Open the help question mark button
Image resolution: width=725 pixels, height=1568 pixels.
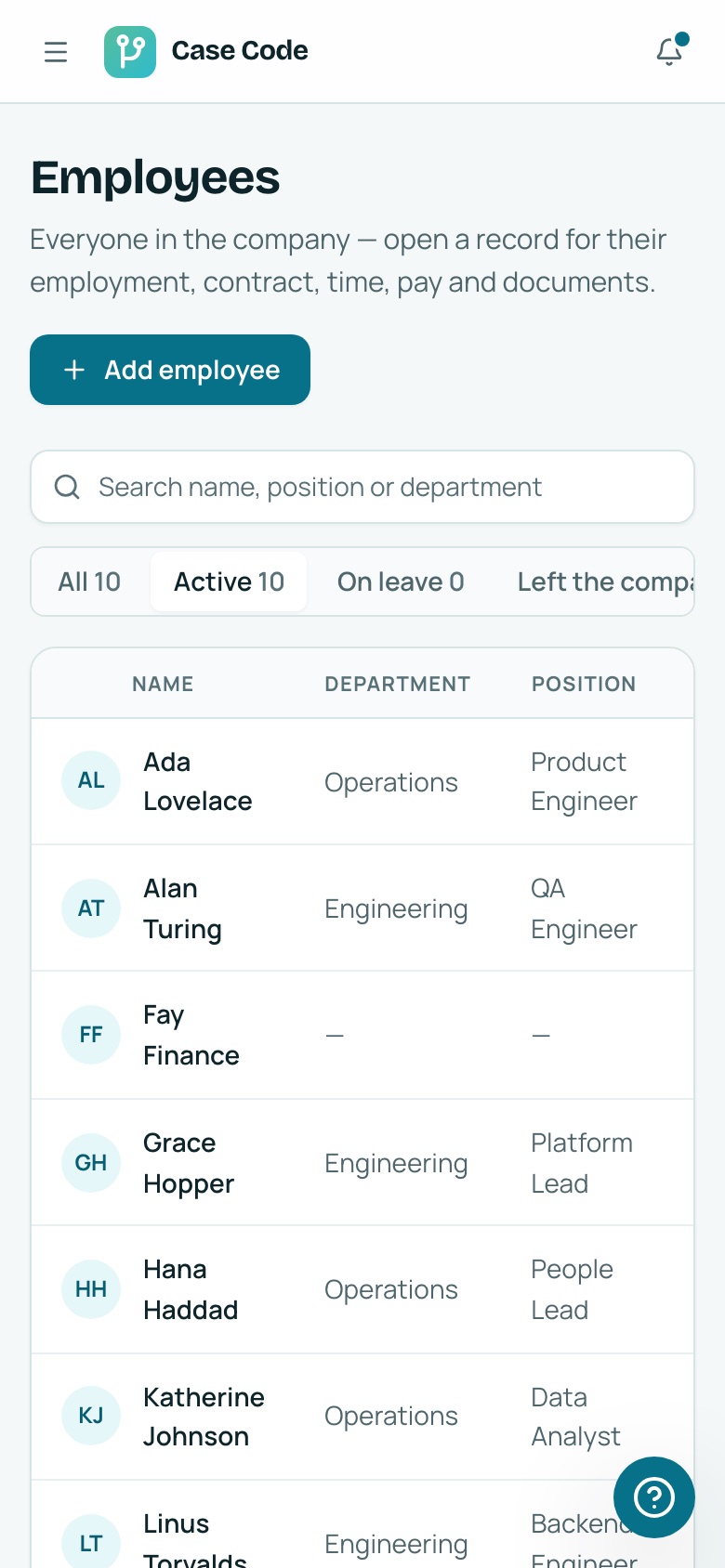point(654,1496)
